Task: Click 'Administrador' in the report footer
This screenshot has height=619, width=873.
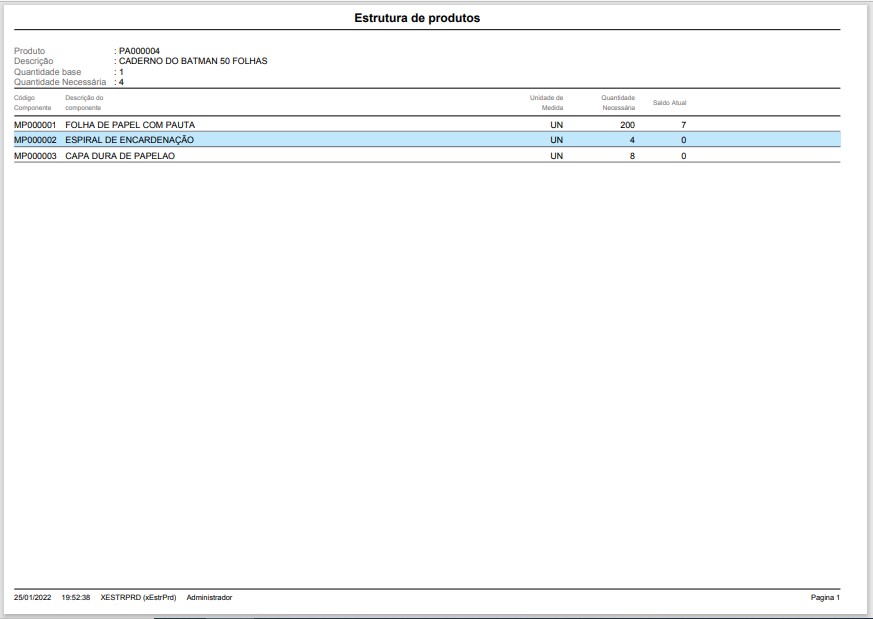Action: [x=209, y=597]
